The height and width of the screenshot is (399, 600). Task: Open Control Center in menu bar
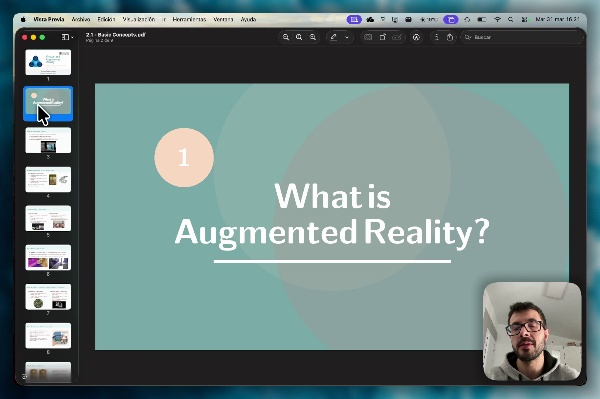(x=524, y=19)
